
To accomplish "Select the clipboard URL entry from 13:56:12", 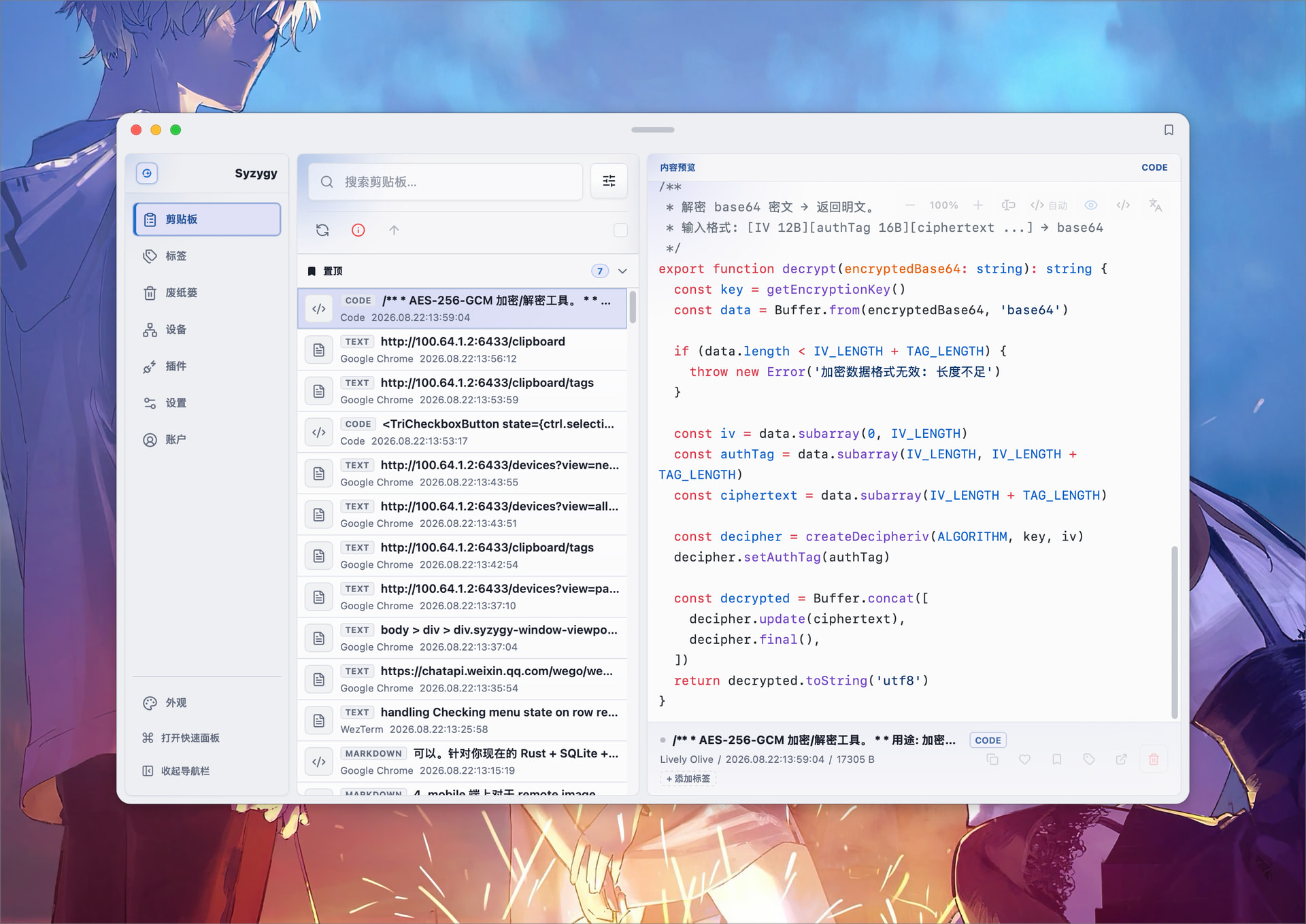I will 462,349.
